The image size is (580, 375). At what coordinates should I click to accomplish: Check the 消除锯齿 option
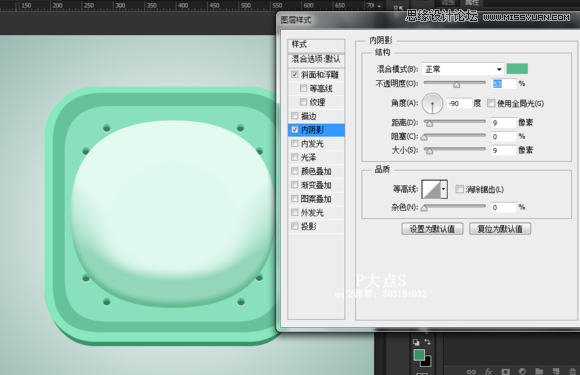[x=459, y=189]
